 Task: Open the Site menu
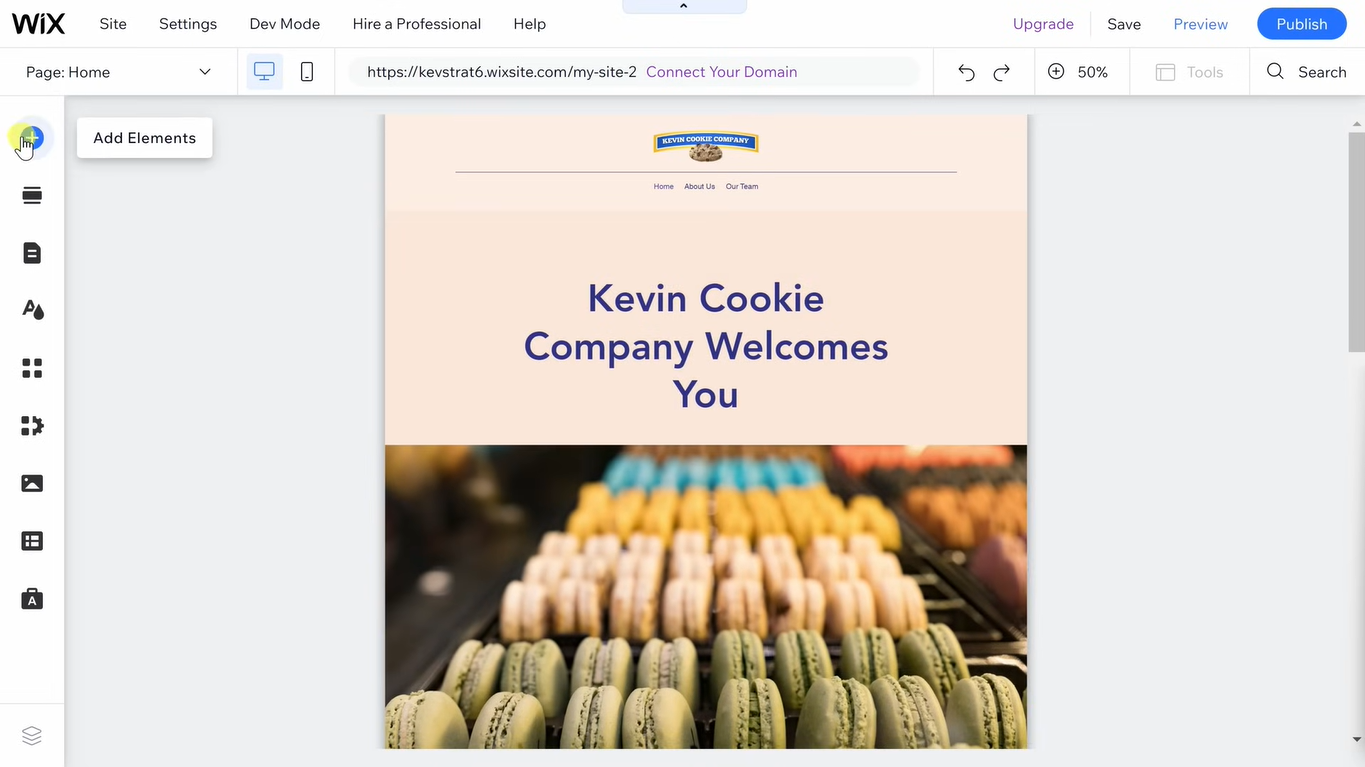click(113, 24)
